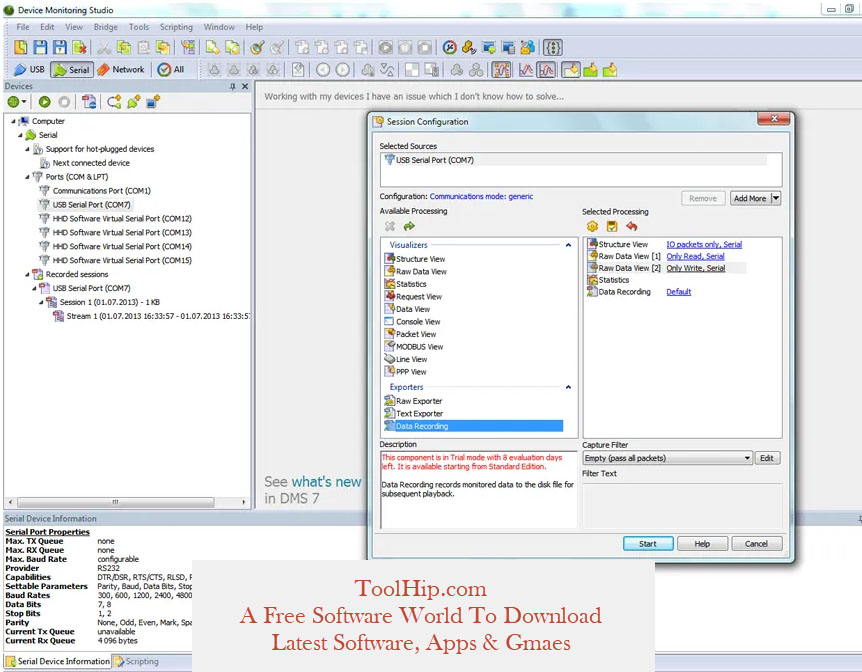This screenshot has width=862, height=672.
Task: Select USB Serial Port (COM7) in Selected Sources
Action: pos(575,160)
